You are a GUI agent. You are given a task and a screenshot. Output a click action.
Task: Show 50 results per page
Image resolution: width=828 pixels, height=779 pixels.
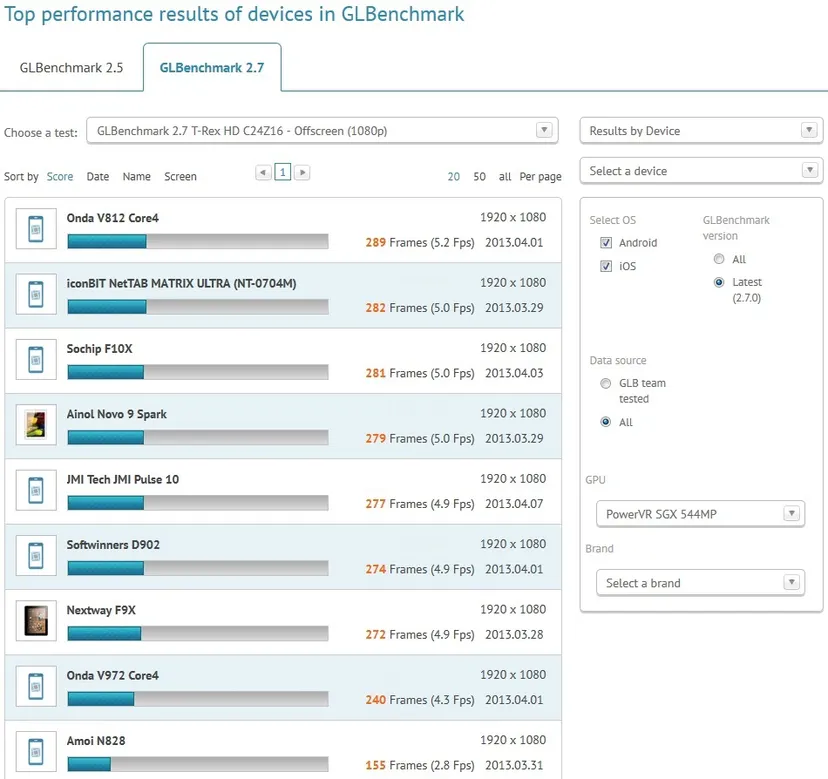pyautogui.click(x=479, y=176)
